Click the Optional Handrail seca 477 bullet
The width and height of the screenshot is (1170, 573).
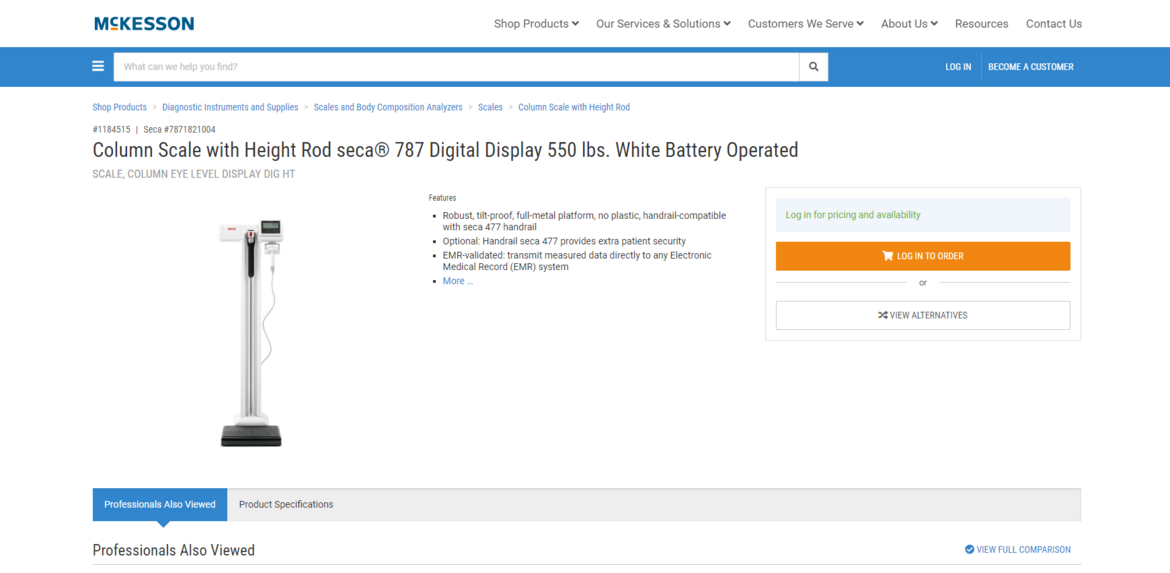click(564, 241)
